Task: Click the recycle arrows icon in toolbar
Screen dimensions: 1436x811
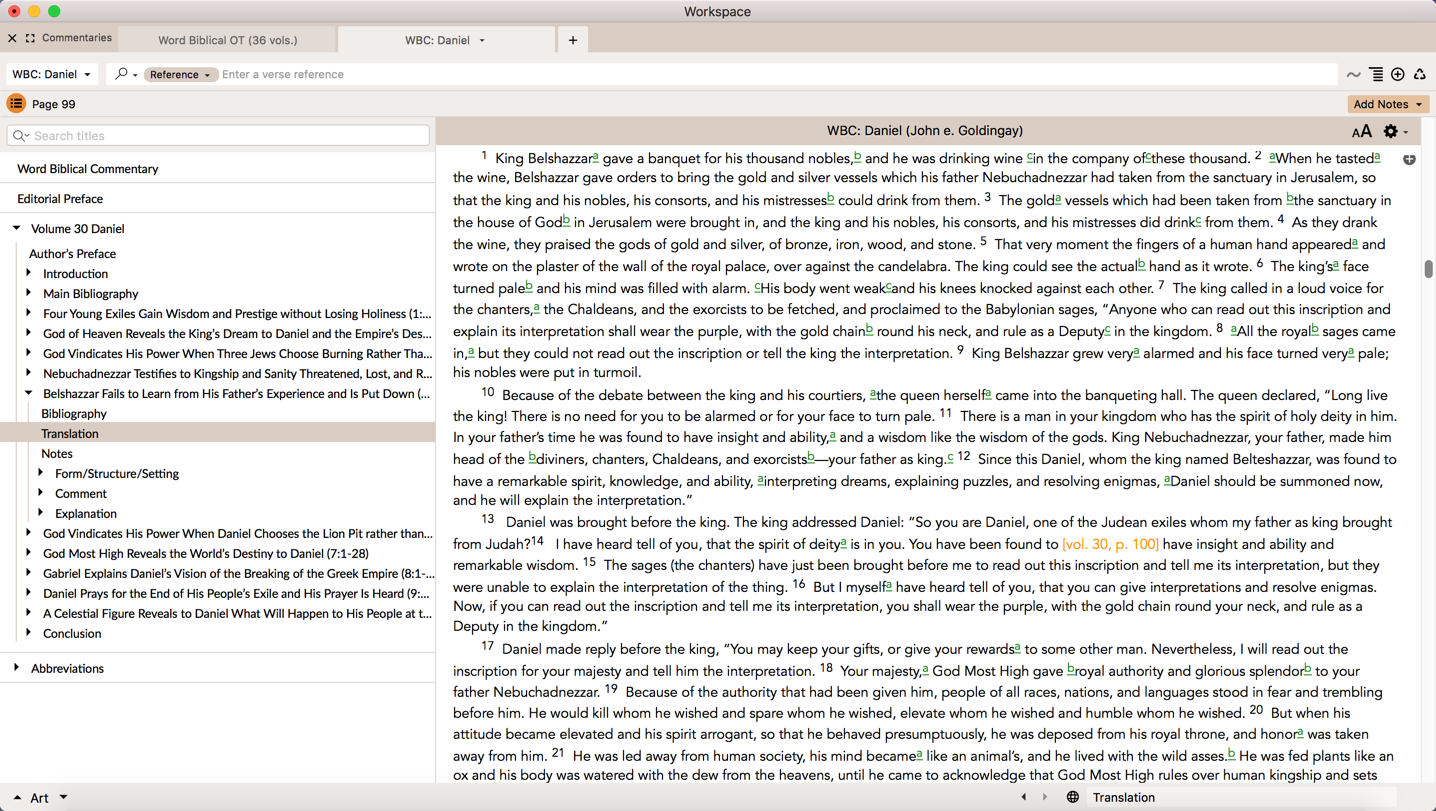Action: (1420, 75)
